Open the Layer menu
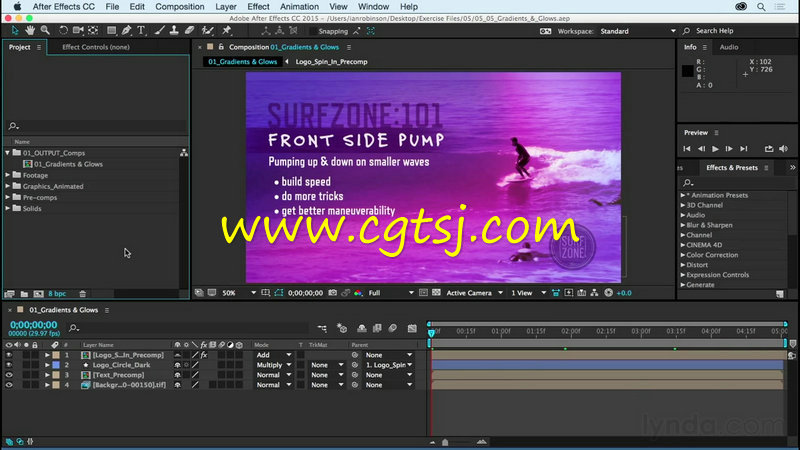Image resolution: width=800 pixels, height=450 pixels. pos(226,7)
